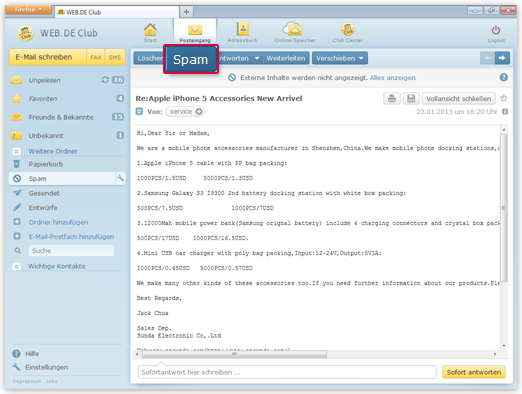
Task: Open the Adressbuch section
Action: tap(242, 32)
